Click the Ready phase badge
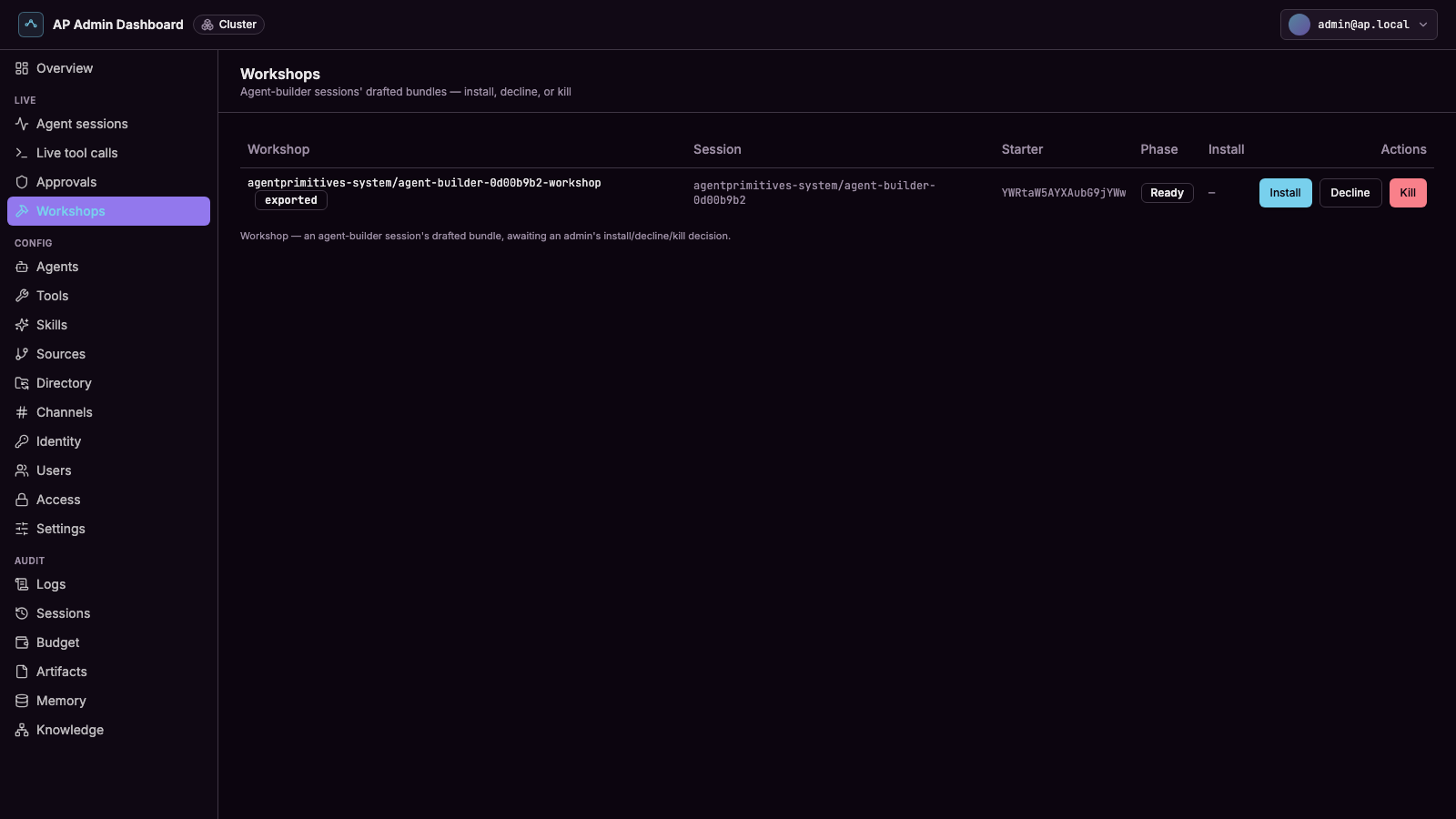This screenshot has width=1456, height=819. (x=1167, y=193)
